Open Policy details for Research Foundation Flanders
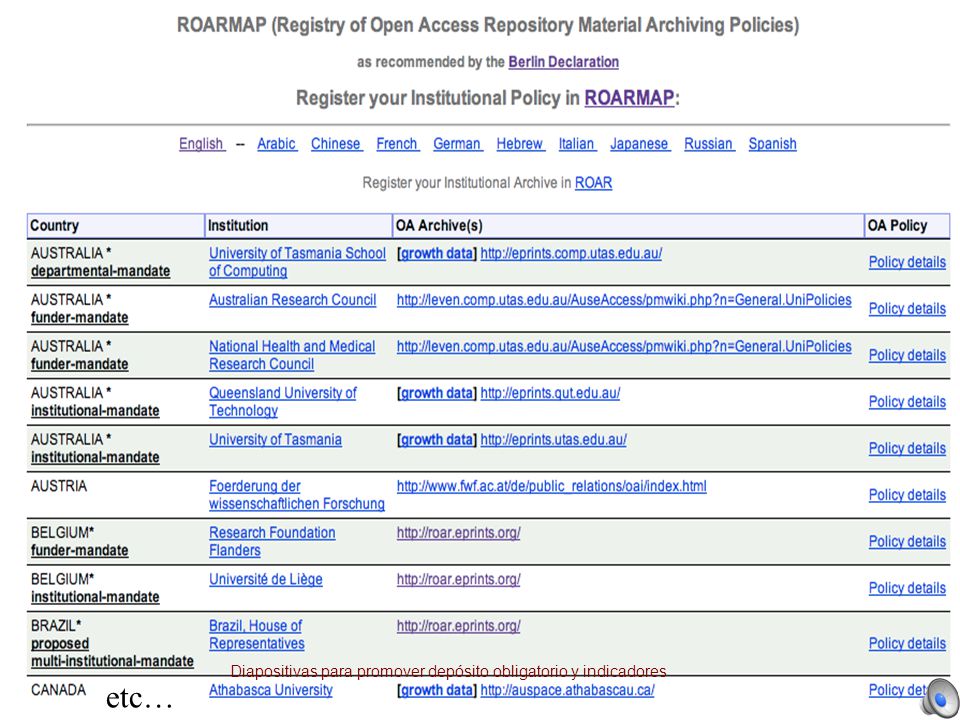 (907, 541)
